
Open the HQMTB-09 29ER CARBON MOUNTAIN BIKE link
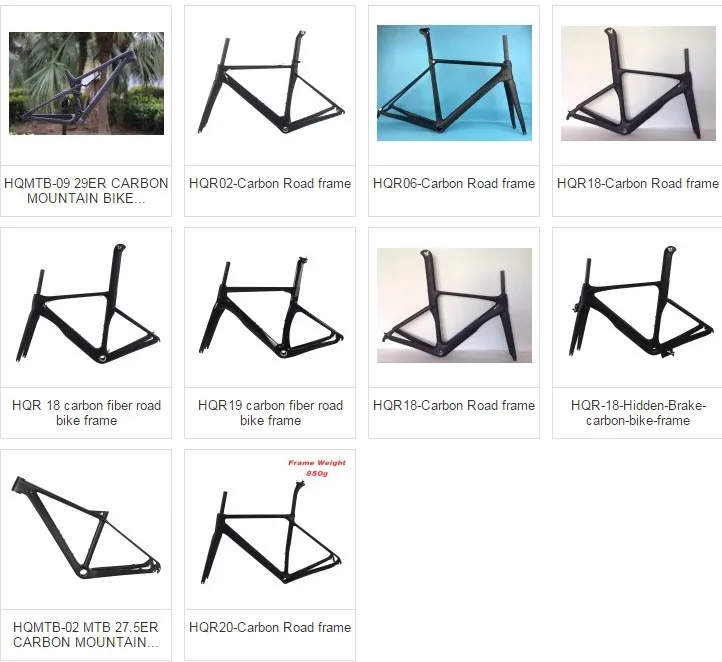86,191
